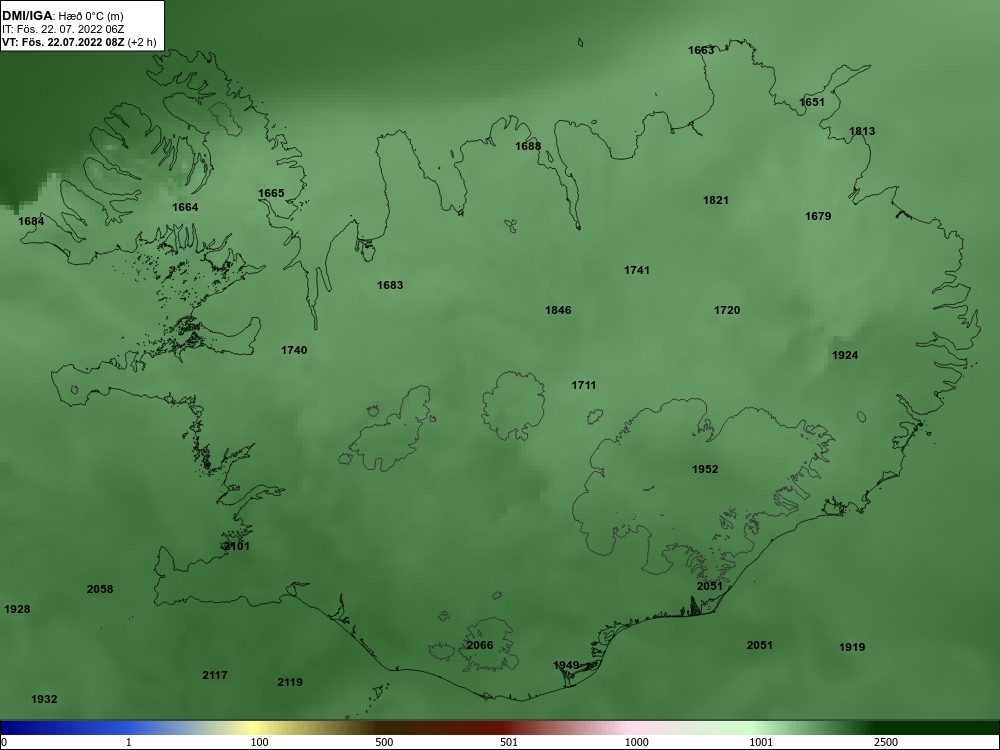Select the 1821 height value
Viewport: 1000px width, 750px height.
click(716, 200)
